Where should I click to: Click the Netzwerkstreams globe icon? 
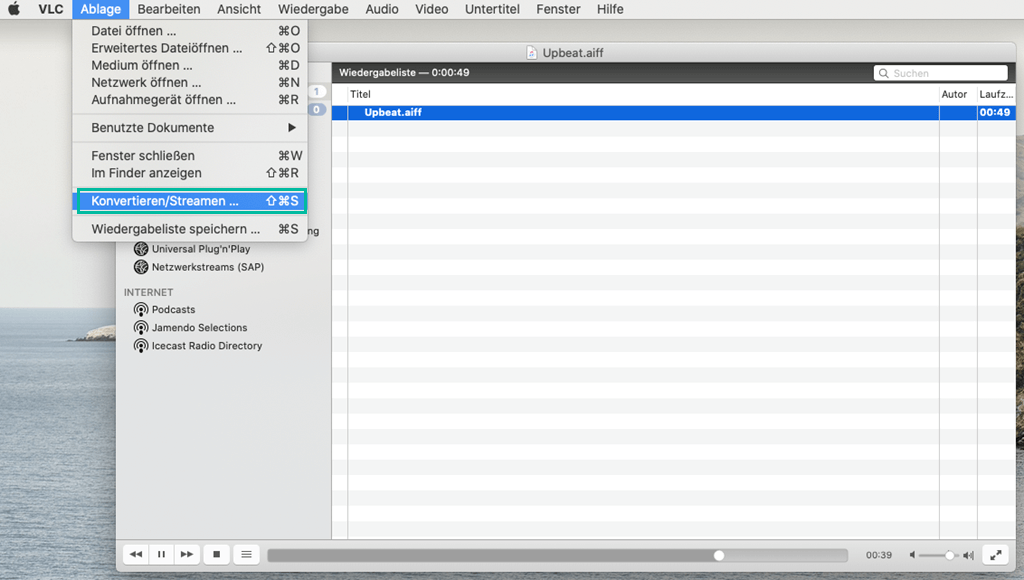140,267
